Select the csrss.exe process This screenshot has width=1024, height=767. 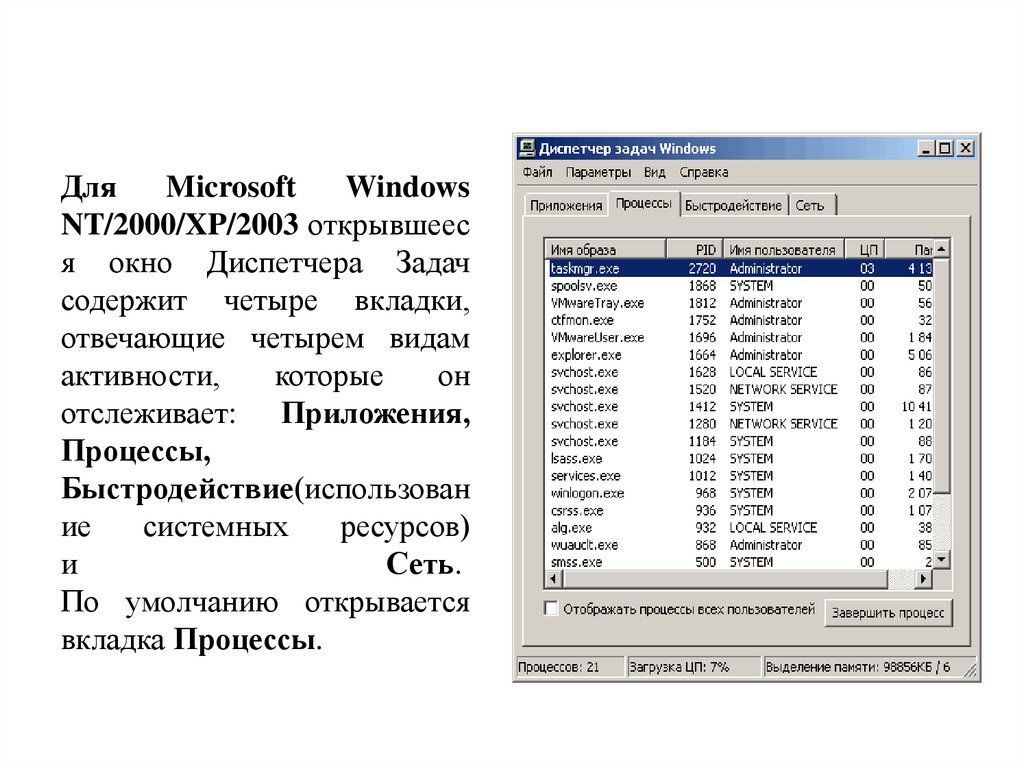coord(740,510)
